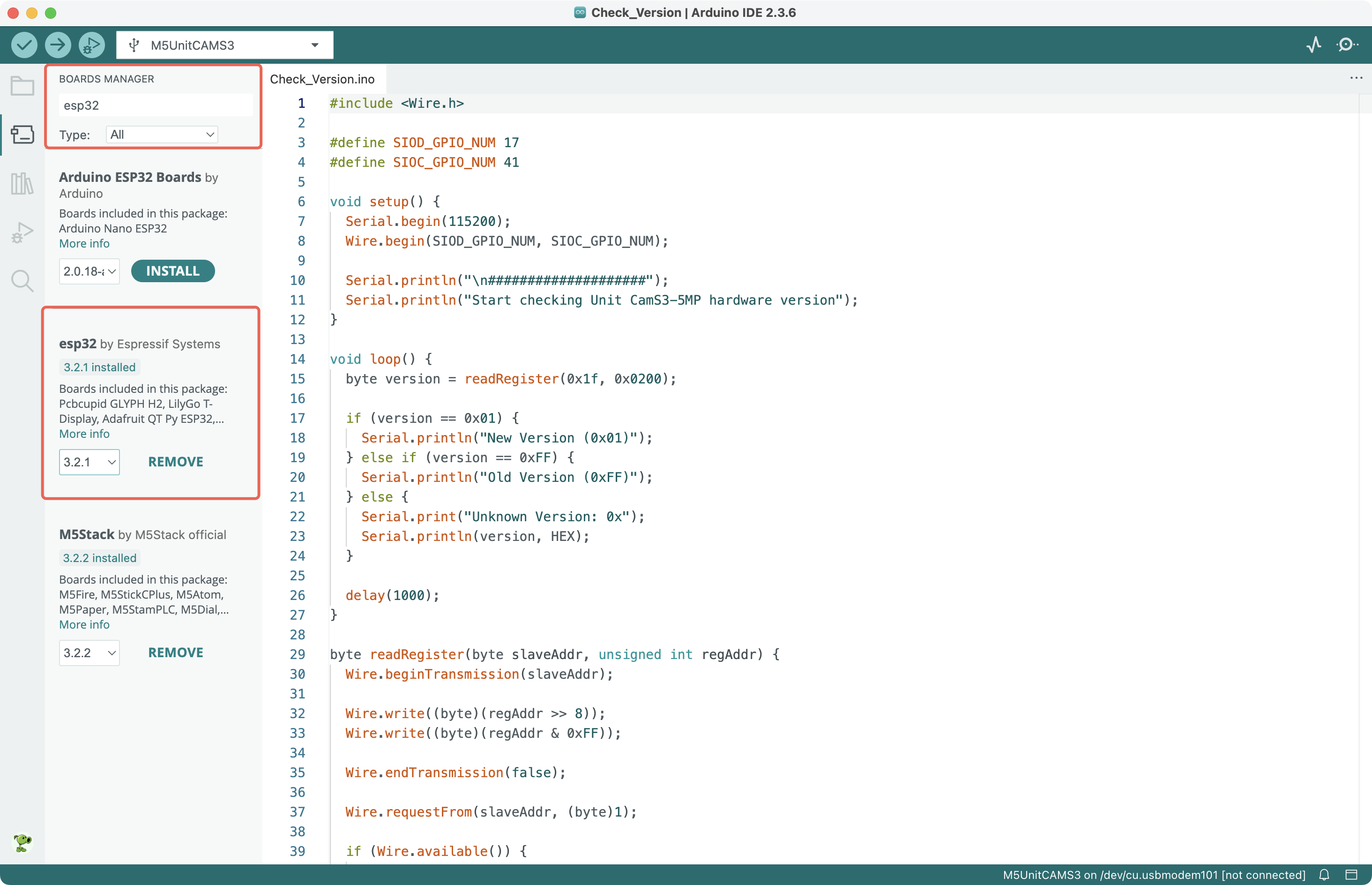Open the Serial Plotter
Viewport: 1372px width, 885px height.
tap(1314, 45)
